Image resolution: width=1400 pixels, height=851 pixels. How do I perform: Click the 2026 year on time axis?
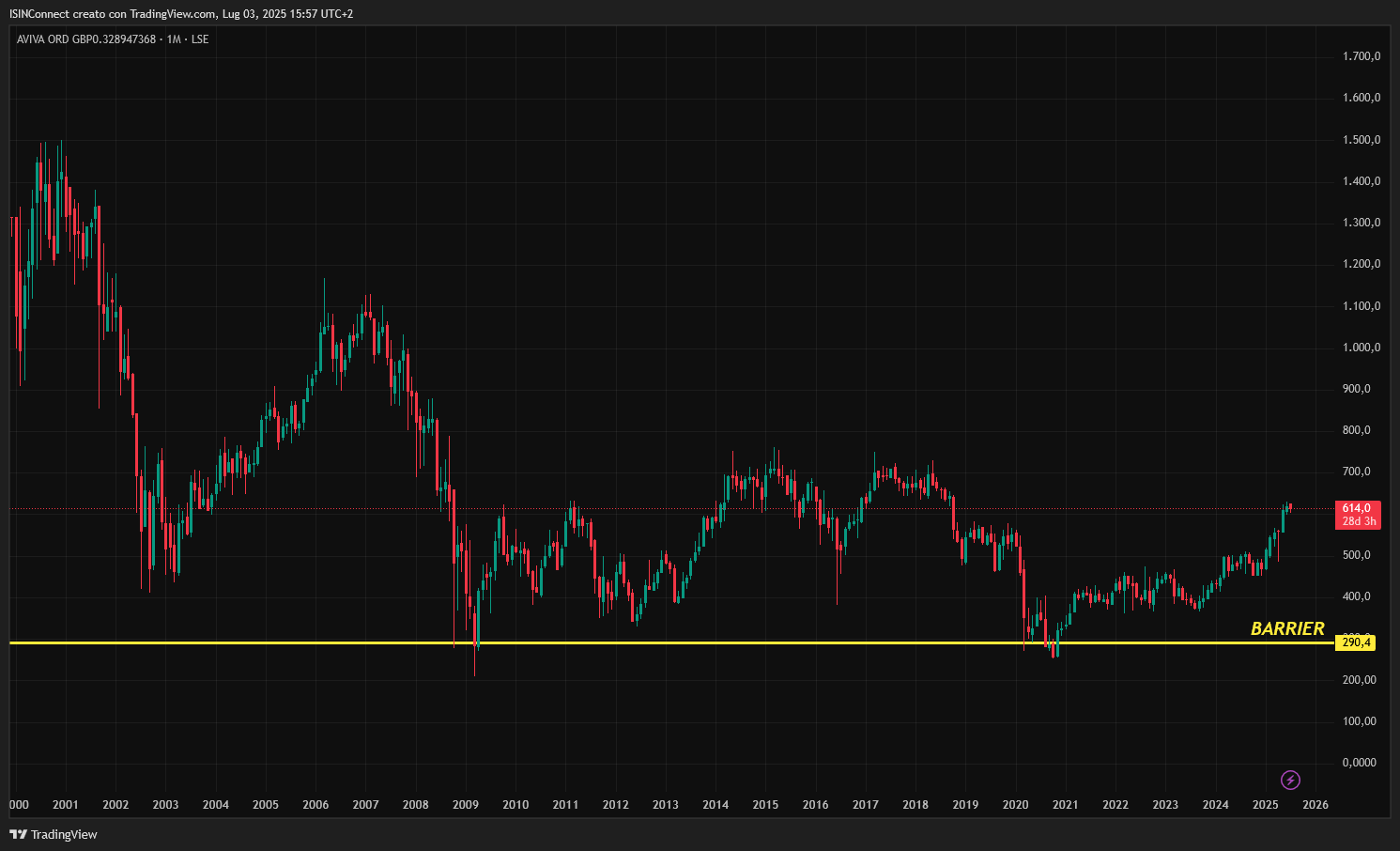(x=1316, y=805)
